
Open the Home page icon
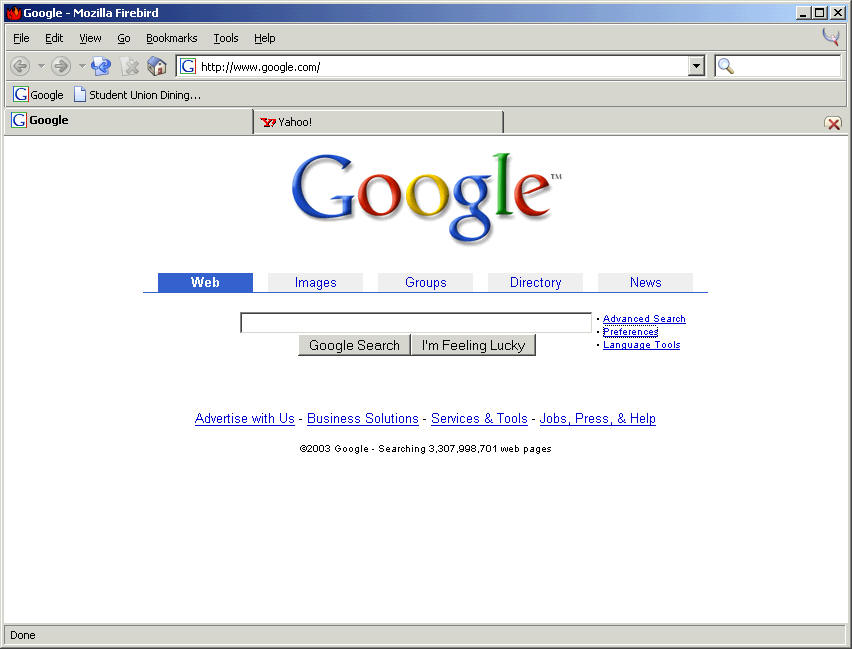[x=157, y=66]
